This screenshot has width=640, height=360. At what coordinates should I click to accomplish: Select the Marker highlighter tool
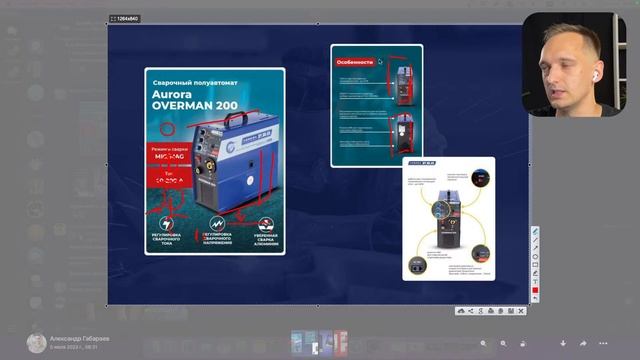coord(535,273)
